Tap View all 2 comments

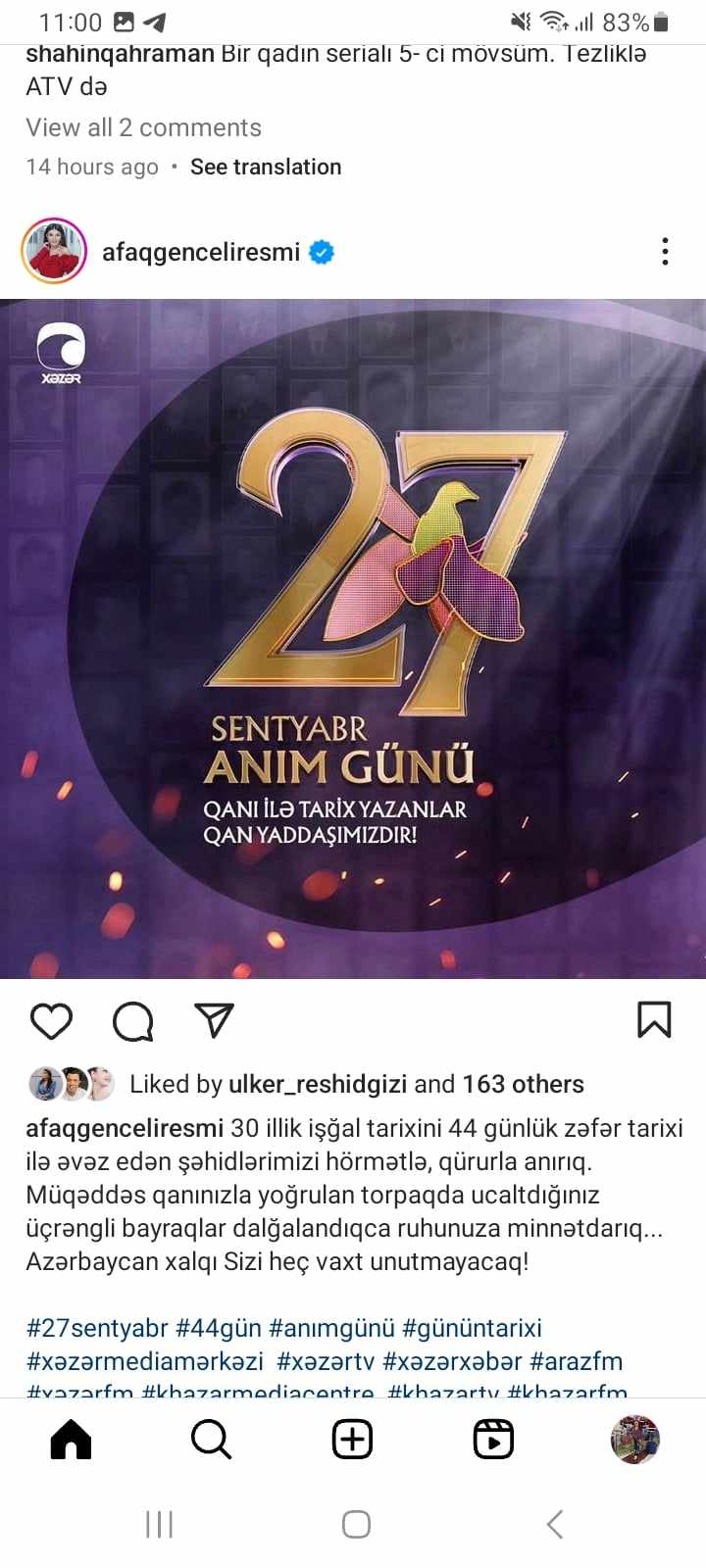(x=143, y=127)
